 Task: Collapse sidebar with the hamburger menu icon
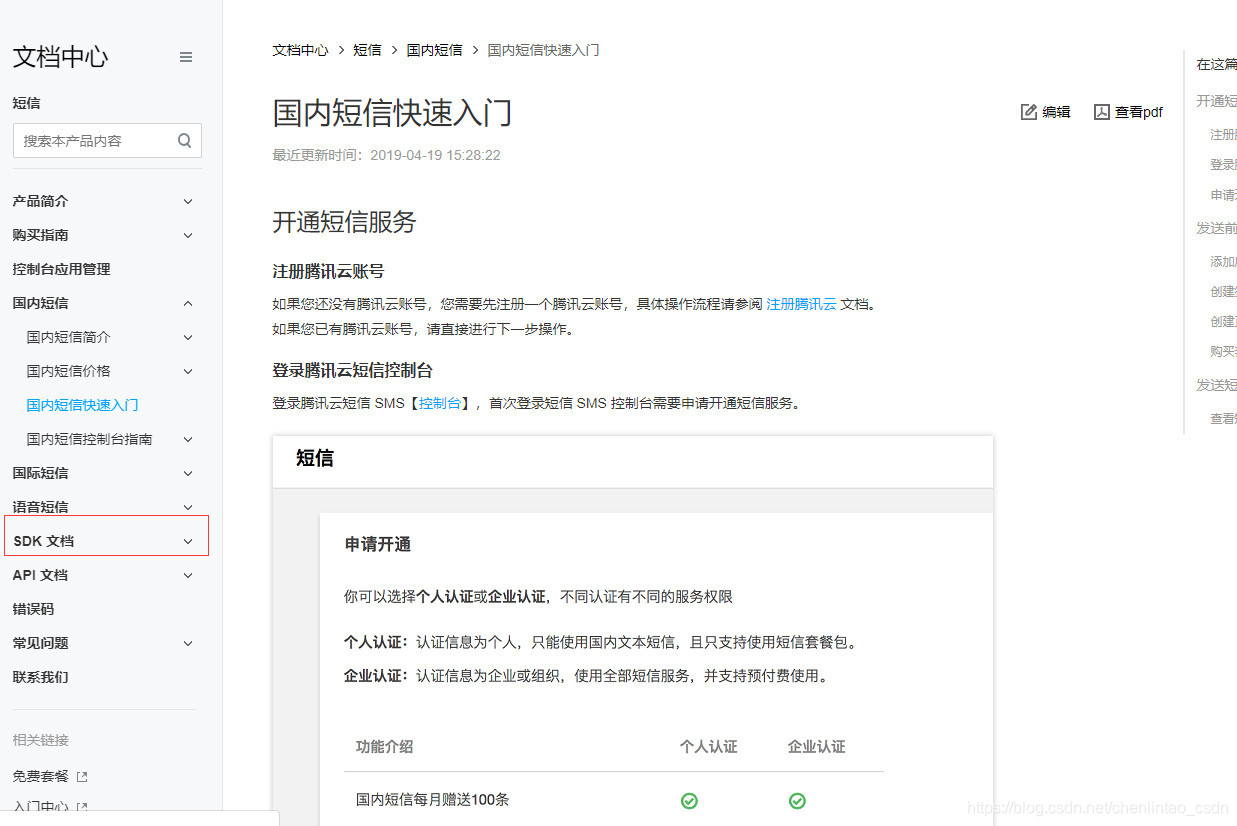point(186,57)
